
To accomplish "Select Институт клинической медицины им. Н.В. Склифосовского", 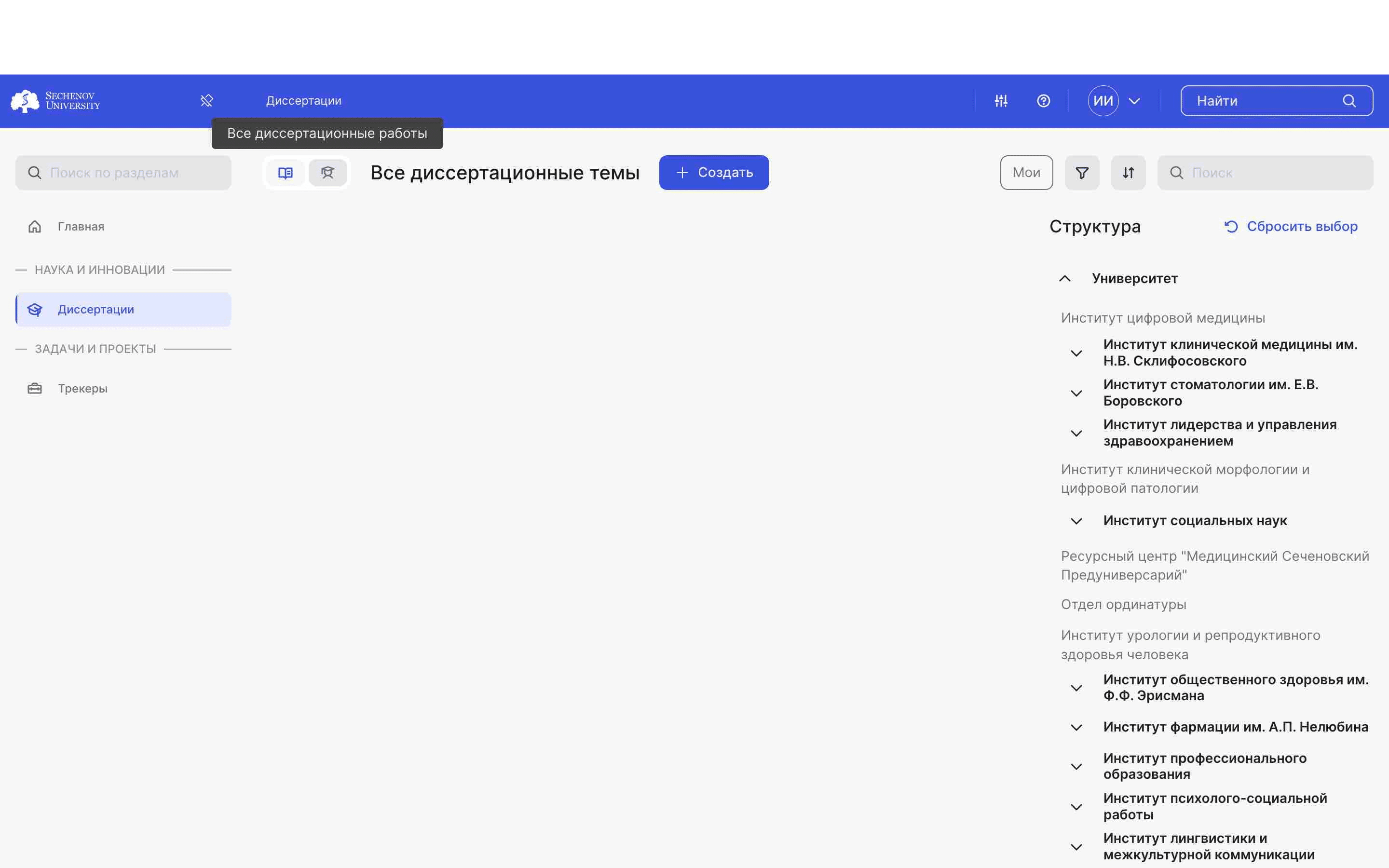I will 1230,353.
